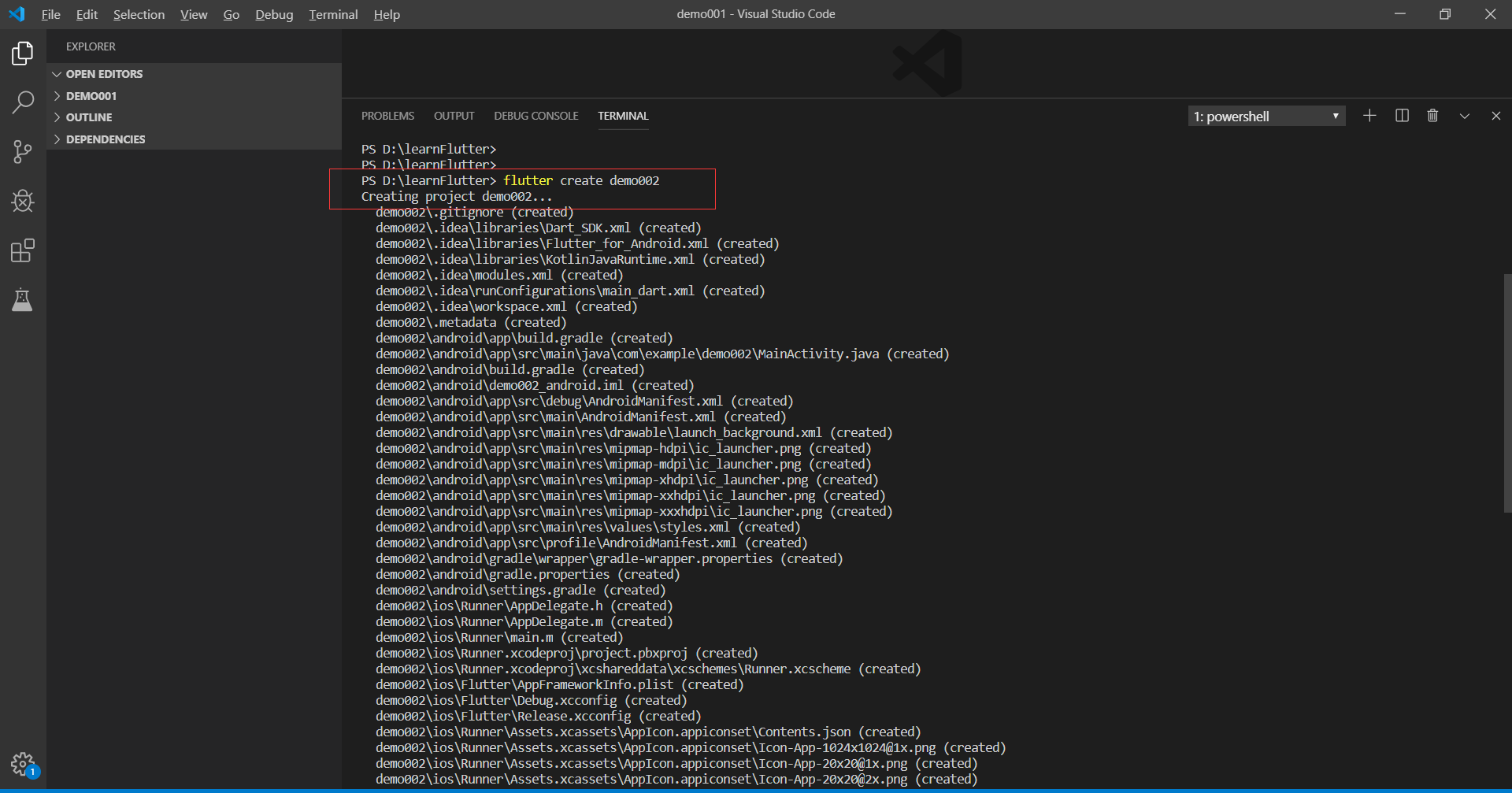Click the EXPLORER panel title

click(91, 46)
